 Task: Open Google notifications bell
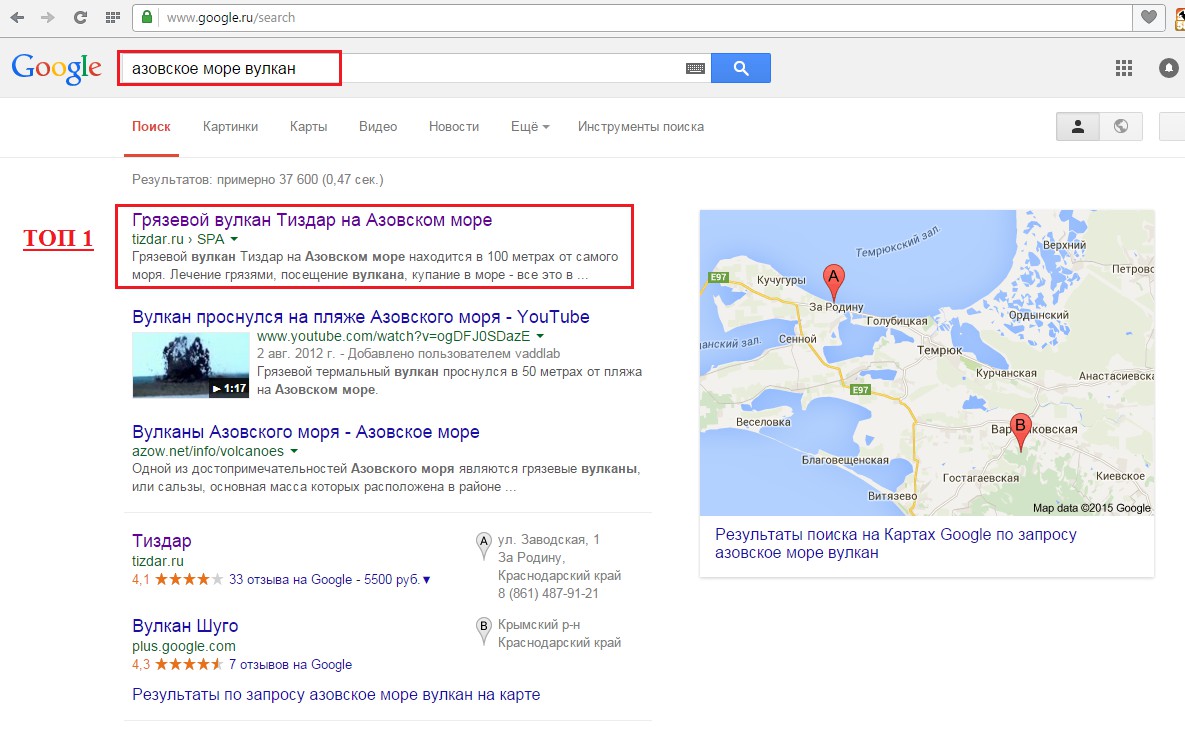1168,68
